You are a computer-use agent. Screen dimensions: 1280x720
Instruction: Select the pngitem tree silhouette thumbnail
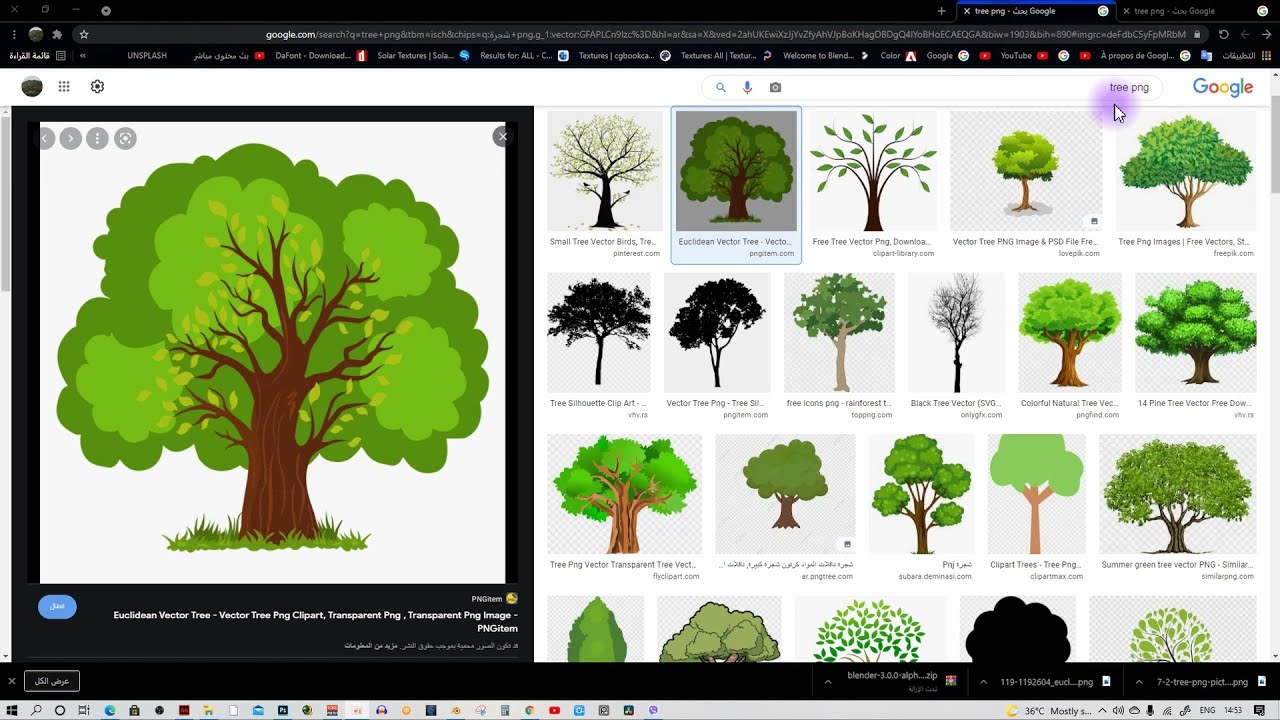(x=717, y=333)
